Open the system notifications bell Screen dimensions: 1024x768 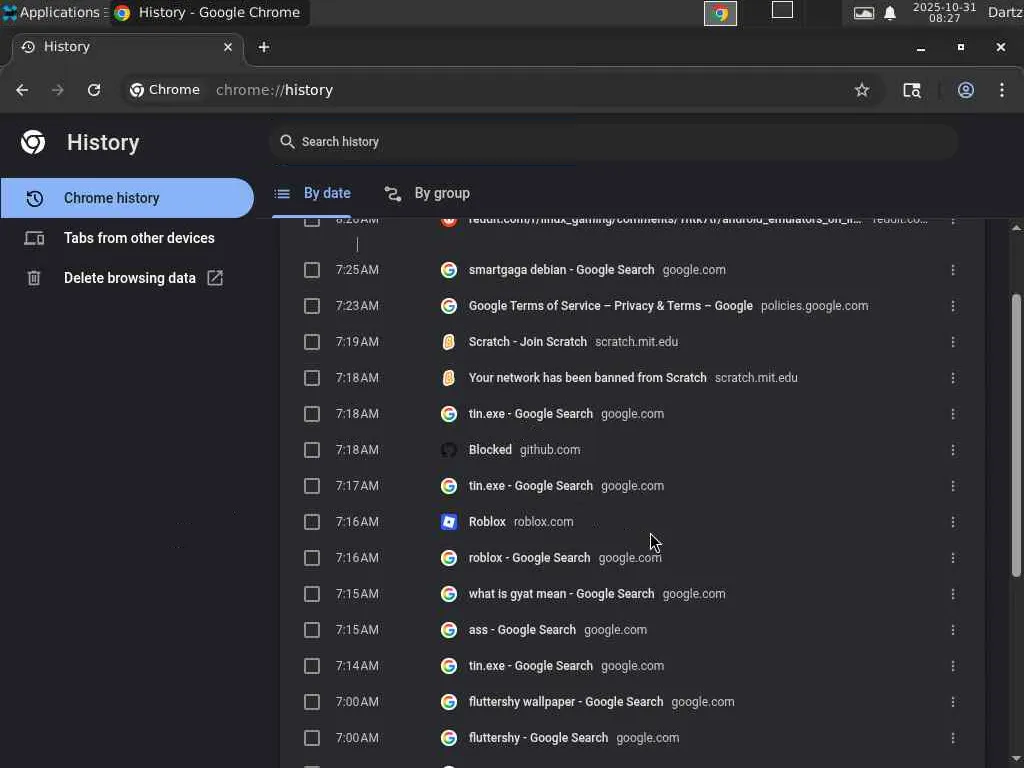point(890,13)
